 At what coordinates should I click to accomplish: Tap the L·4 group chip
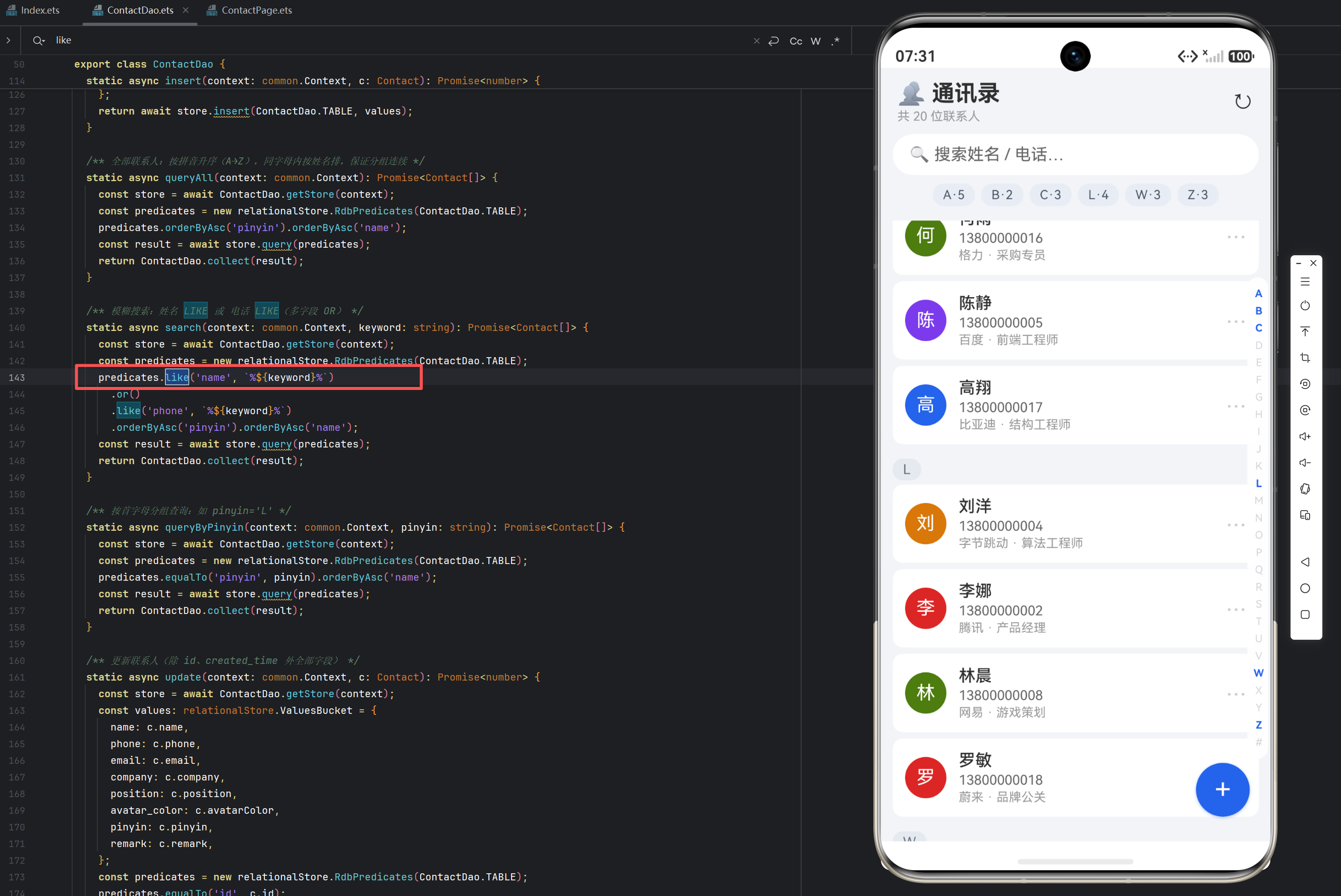pyautogui.click(x=1098, y=195)
